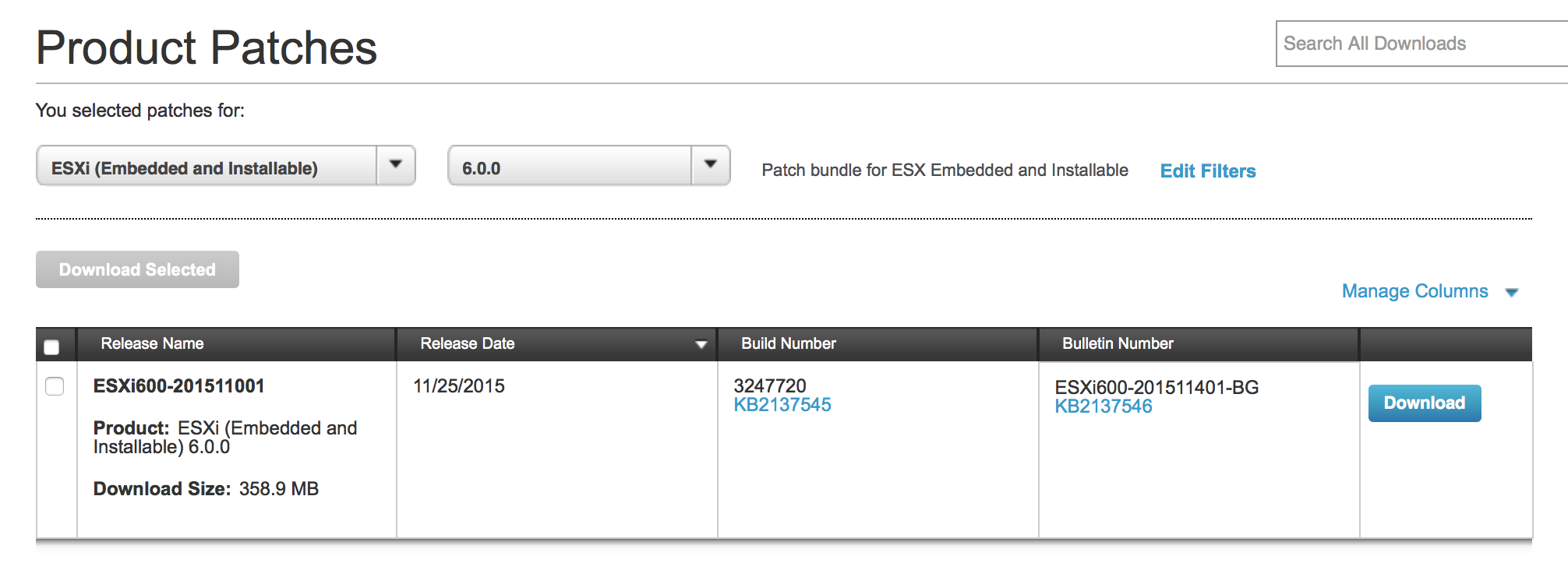Viewport: 1568px width, 570px height.
Task: Click the version 6.0.0 dropdown arrow
Action: point(711,165)
